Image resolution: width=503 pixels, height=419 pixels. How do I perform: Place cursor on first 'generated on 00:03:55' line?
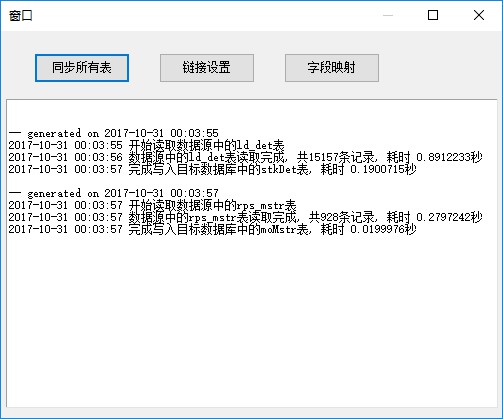point(114,133)
